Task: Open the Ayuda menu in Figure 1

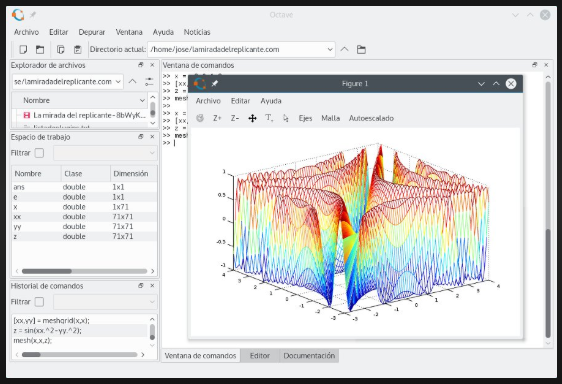Action: coord(271,101)
